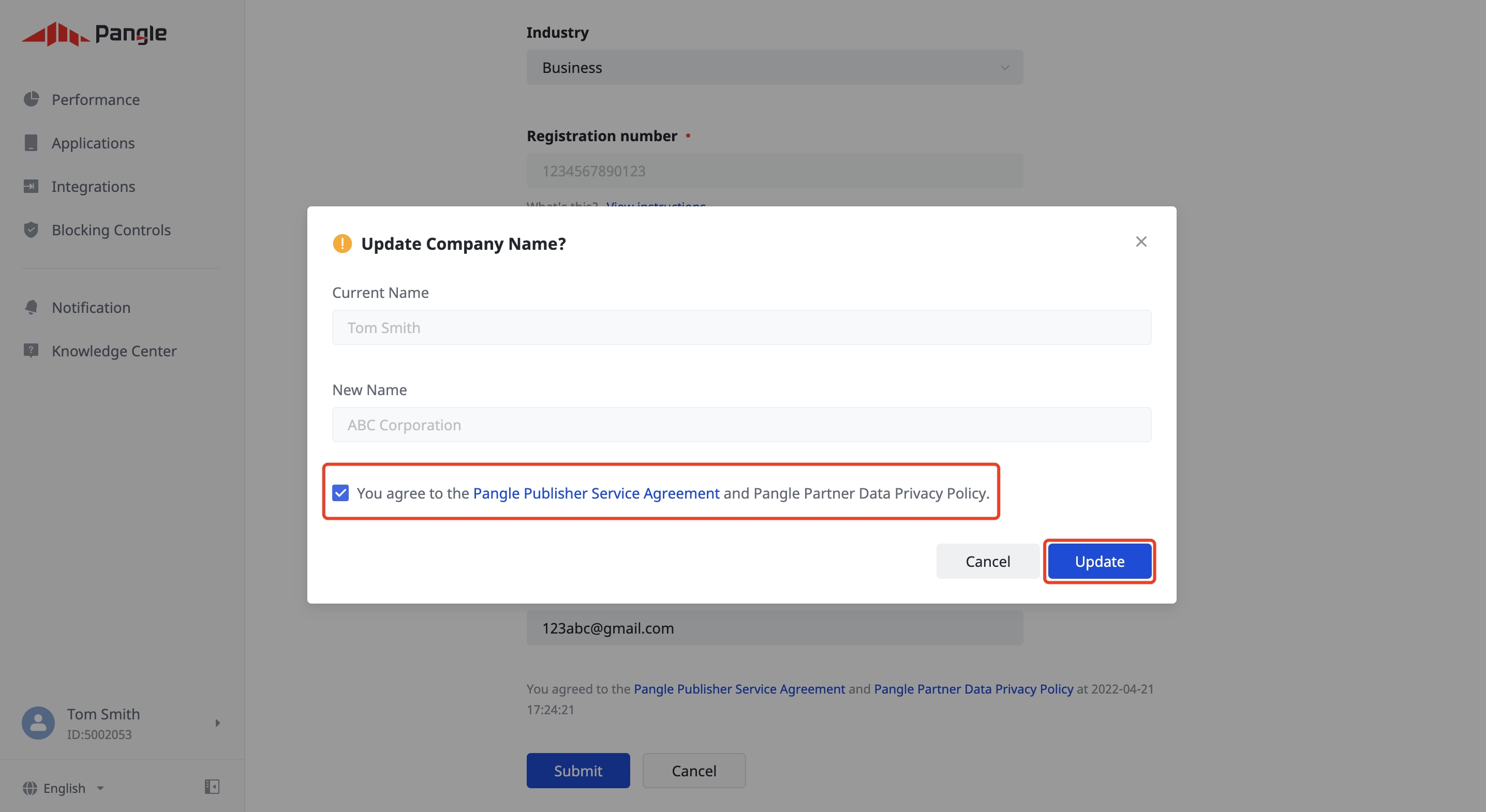The image size is (1486, 812).
Task: Toggle the agreement checkbox in dialog
Action: point(340,492)
